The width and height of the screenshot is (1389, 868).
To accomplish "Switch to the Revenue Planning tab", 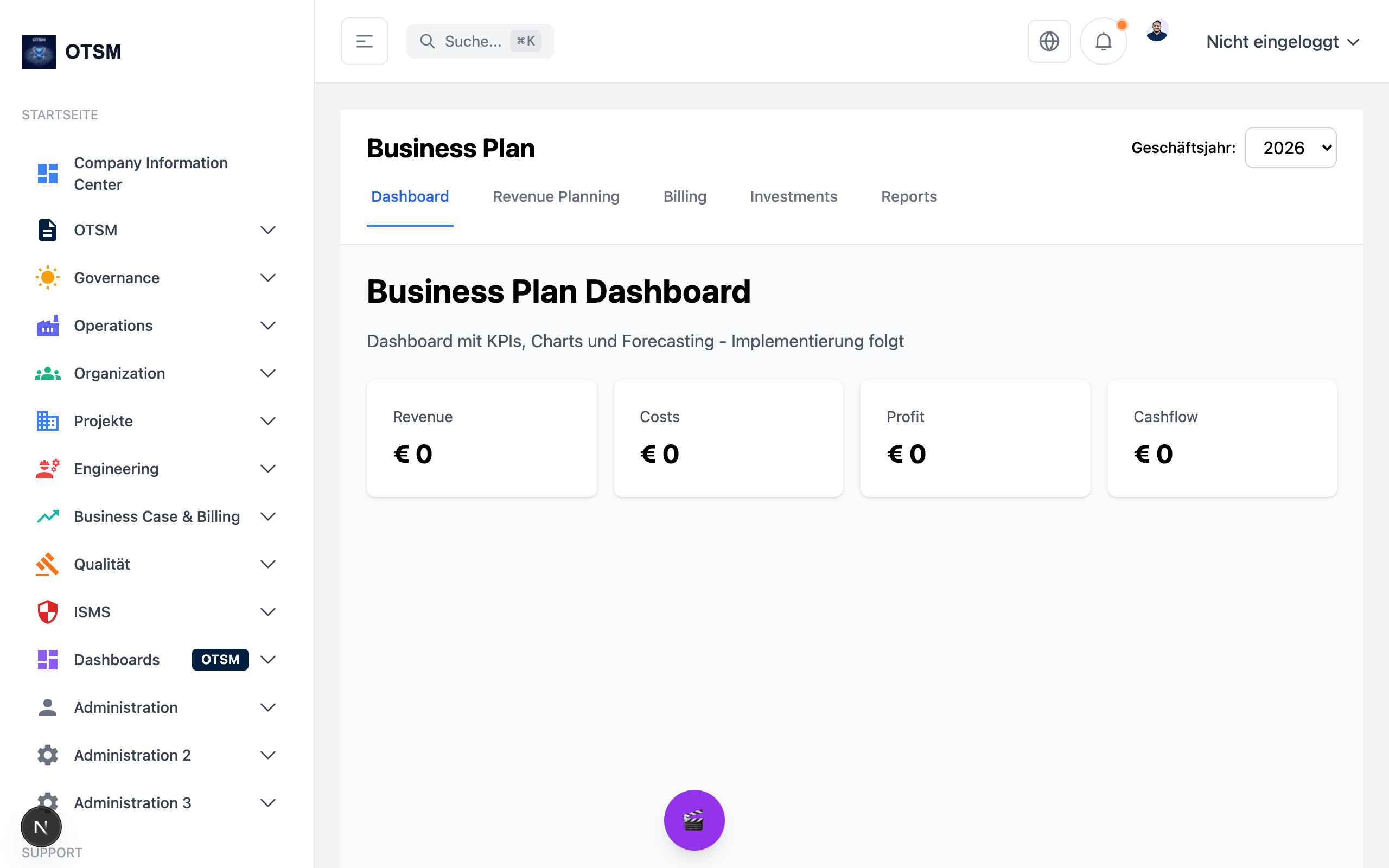I will pyautogui.click(x=556, y=197).
